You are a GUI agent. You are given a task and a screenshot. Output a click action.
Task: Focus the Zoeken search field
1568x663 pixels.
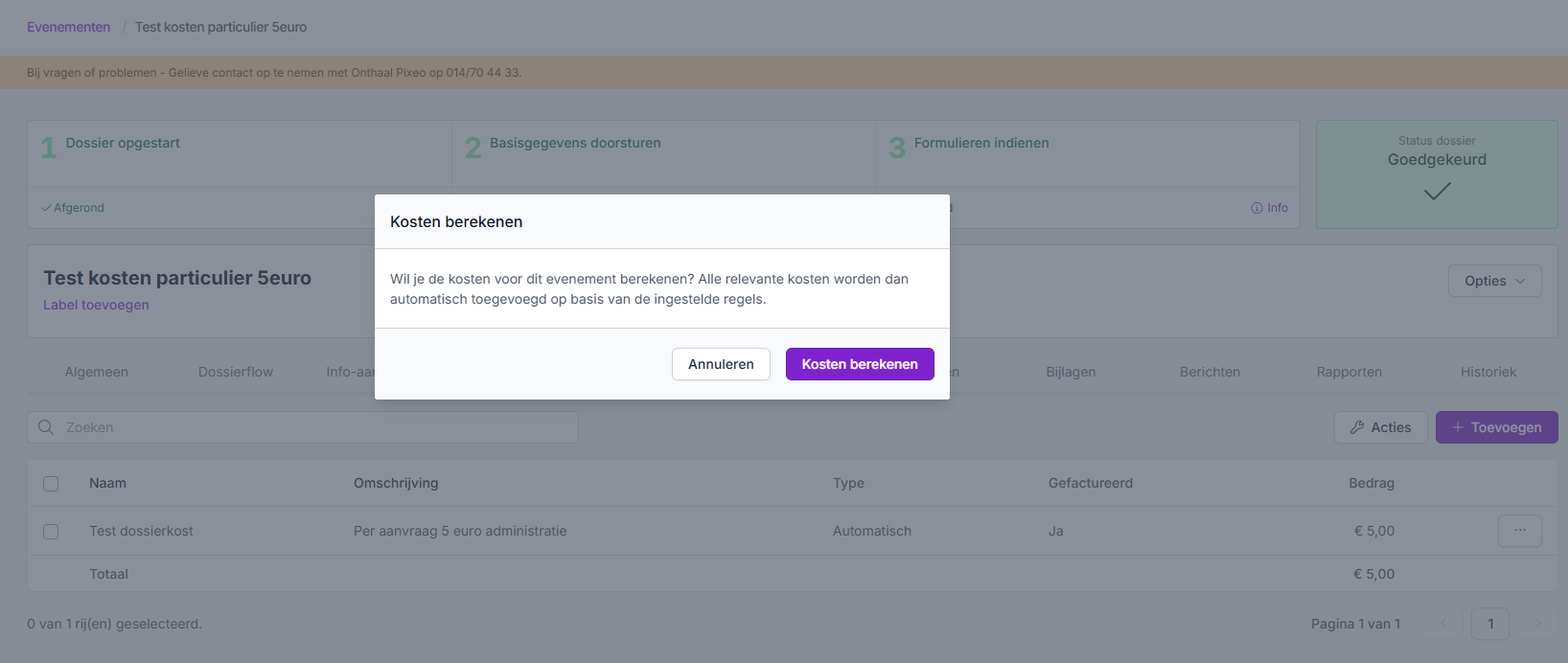click(316, 427)
